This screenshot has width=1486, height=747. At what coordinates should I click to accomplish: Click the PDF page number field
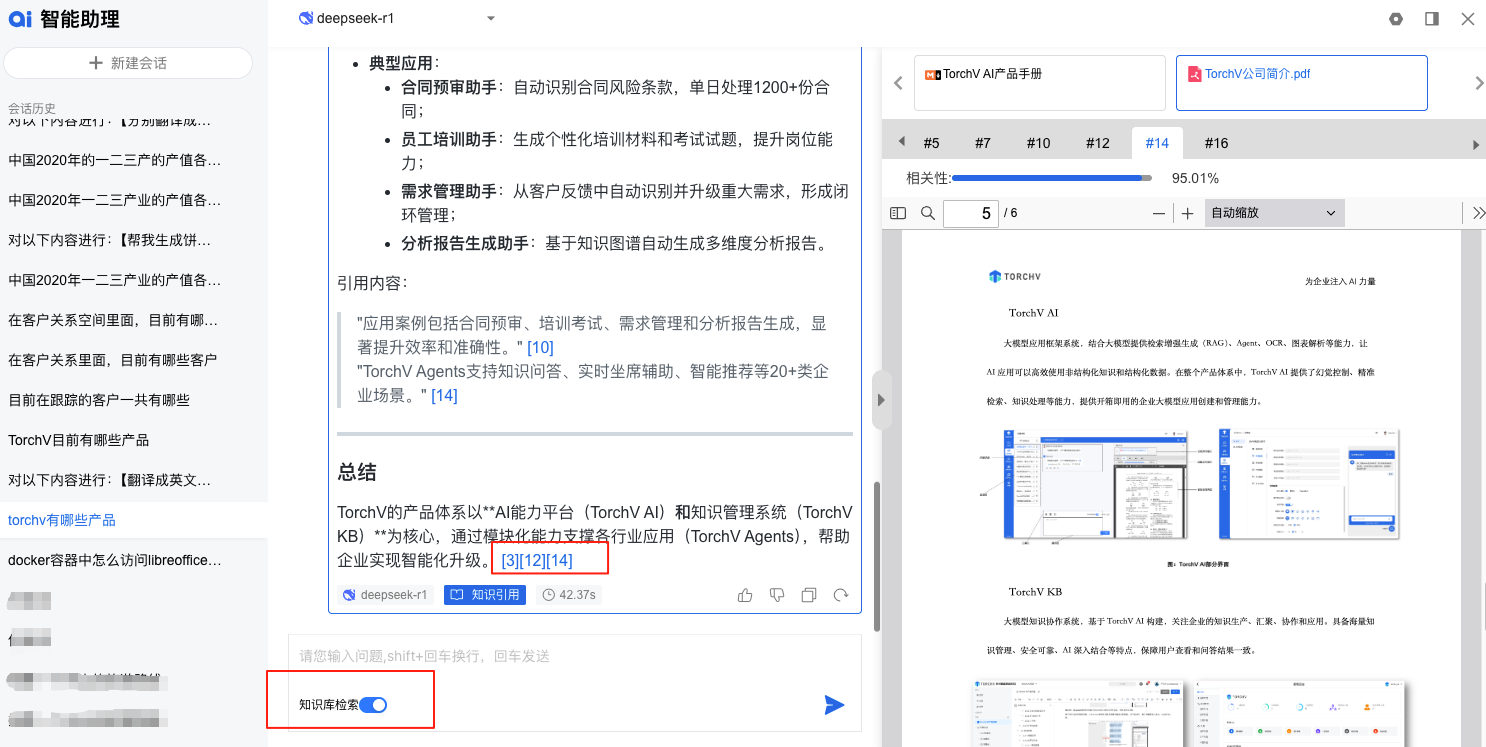(970, 213)
